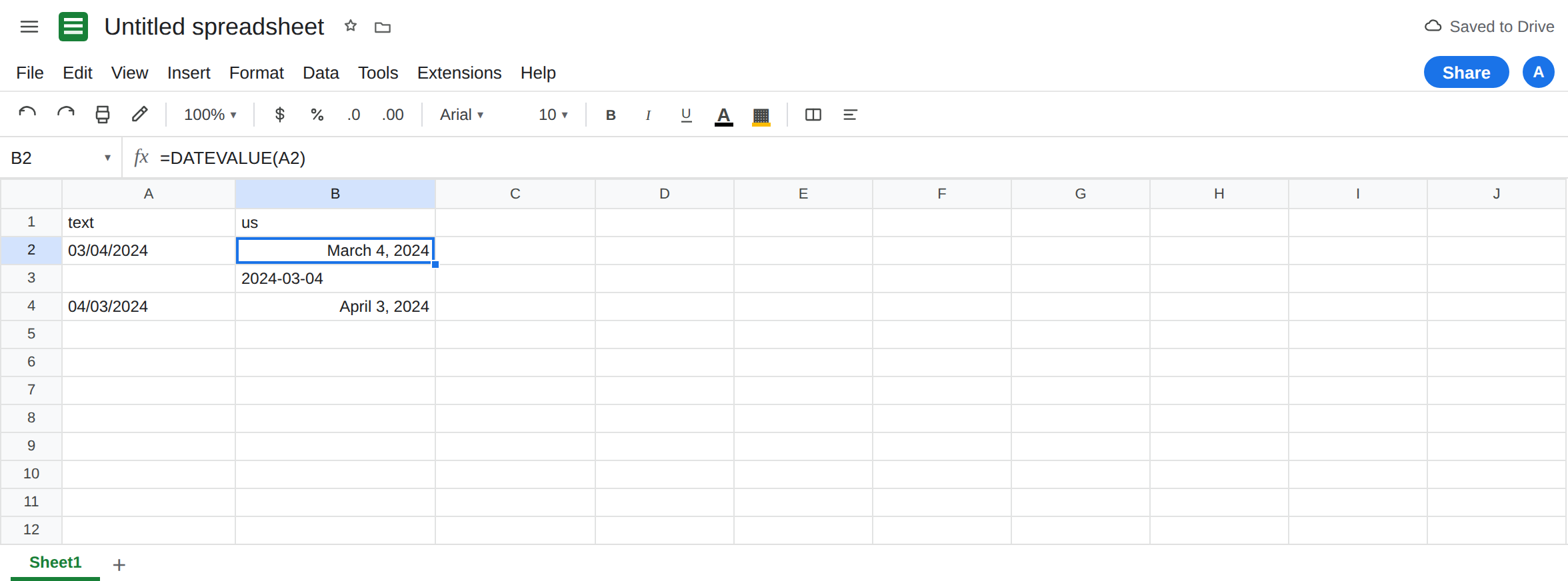Open the Insert menu
This screenshot has height=581, width=1568.
pyautogui.click(x=189, y=73)
